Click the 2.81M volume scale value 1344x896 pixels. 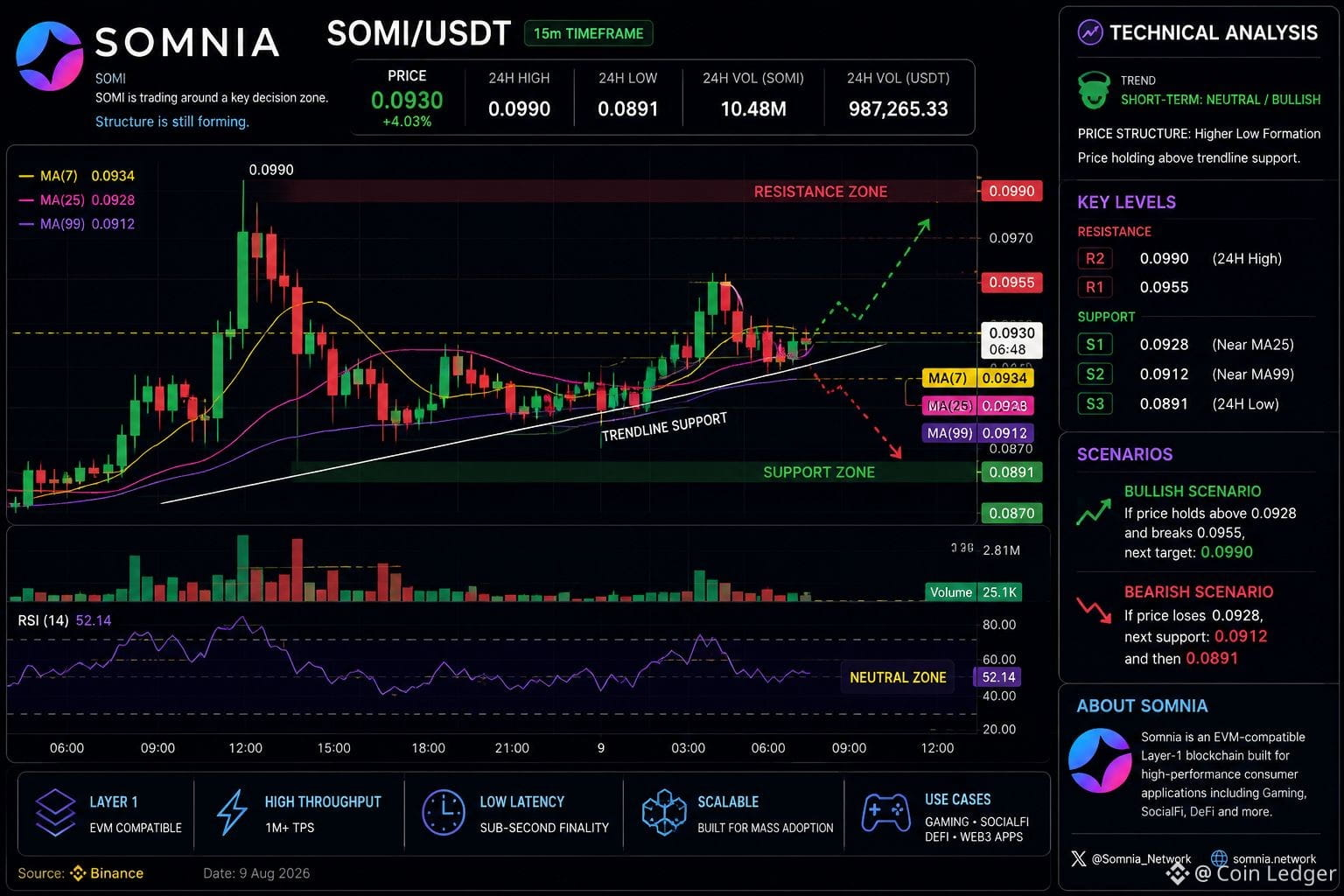tap(1001, 550)
